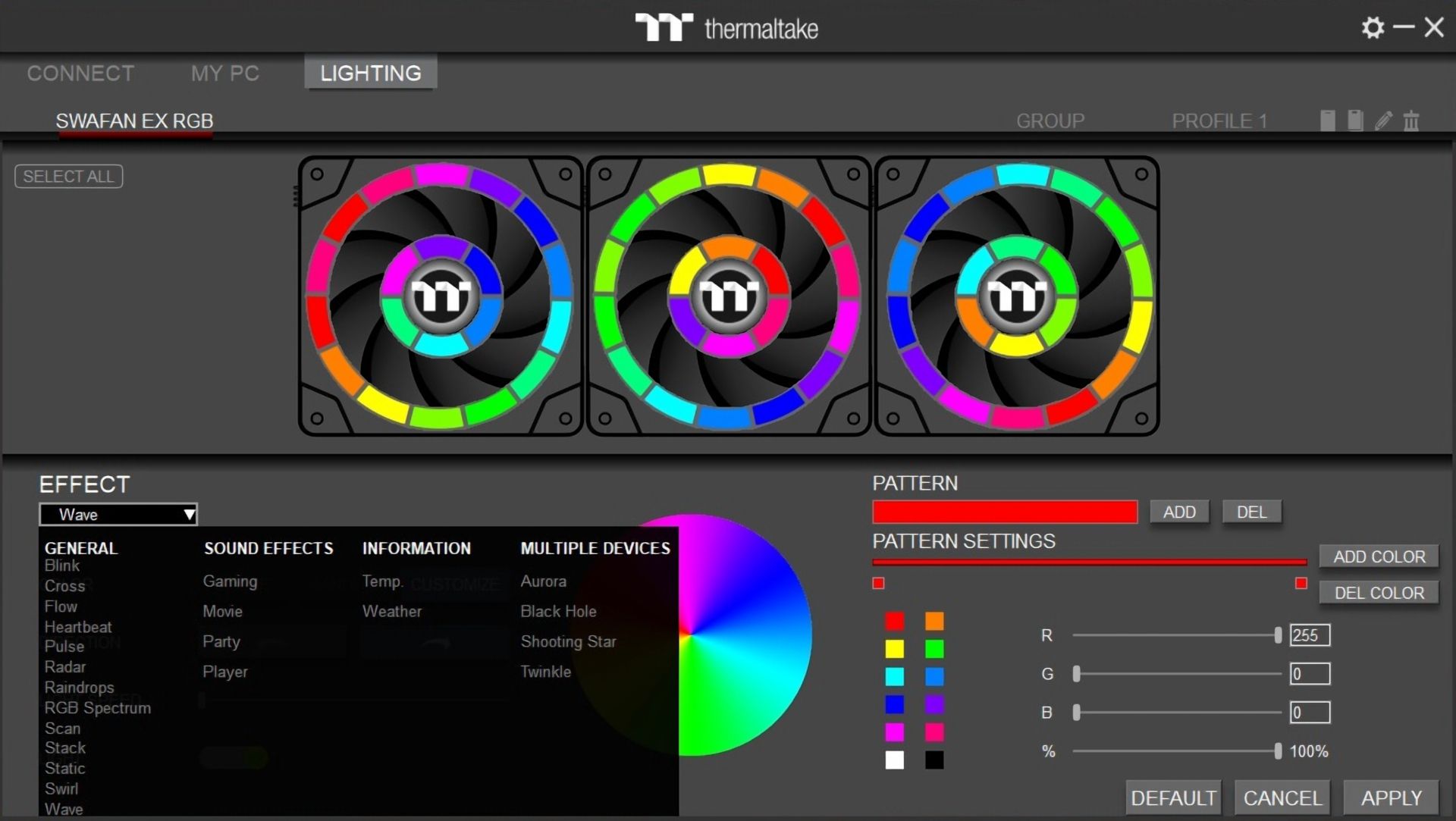
Task: Click the Thermaltake logo in title bar
Action: point(726,28)
